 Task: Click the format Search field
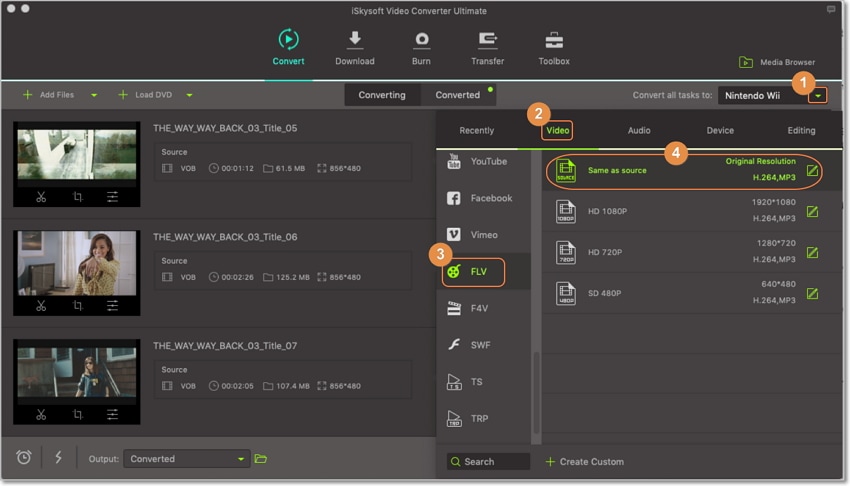coord(488,462)
